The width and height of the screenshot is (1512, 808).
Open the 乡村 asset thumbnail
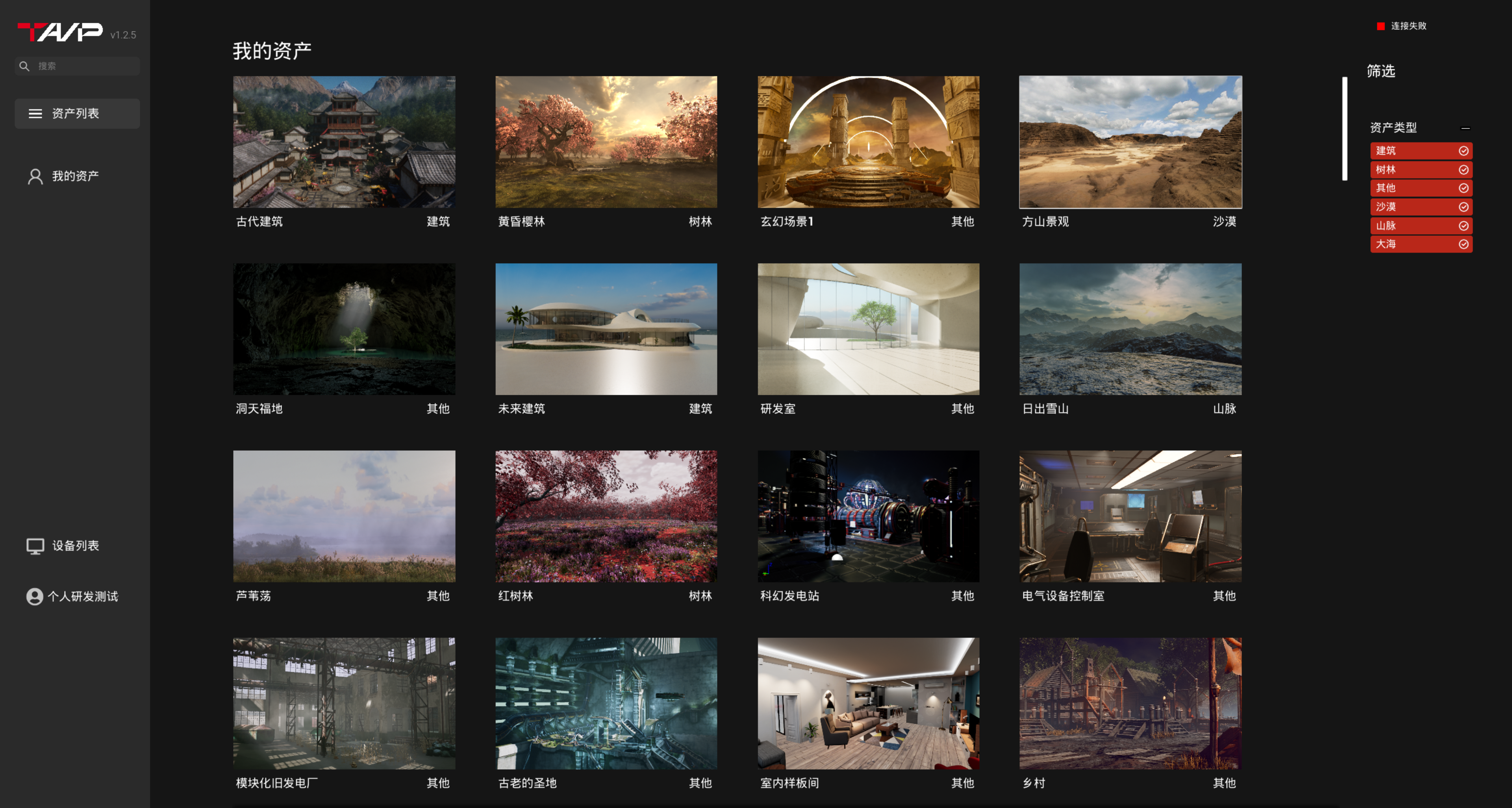[1130, 704]
